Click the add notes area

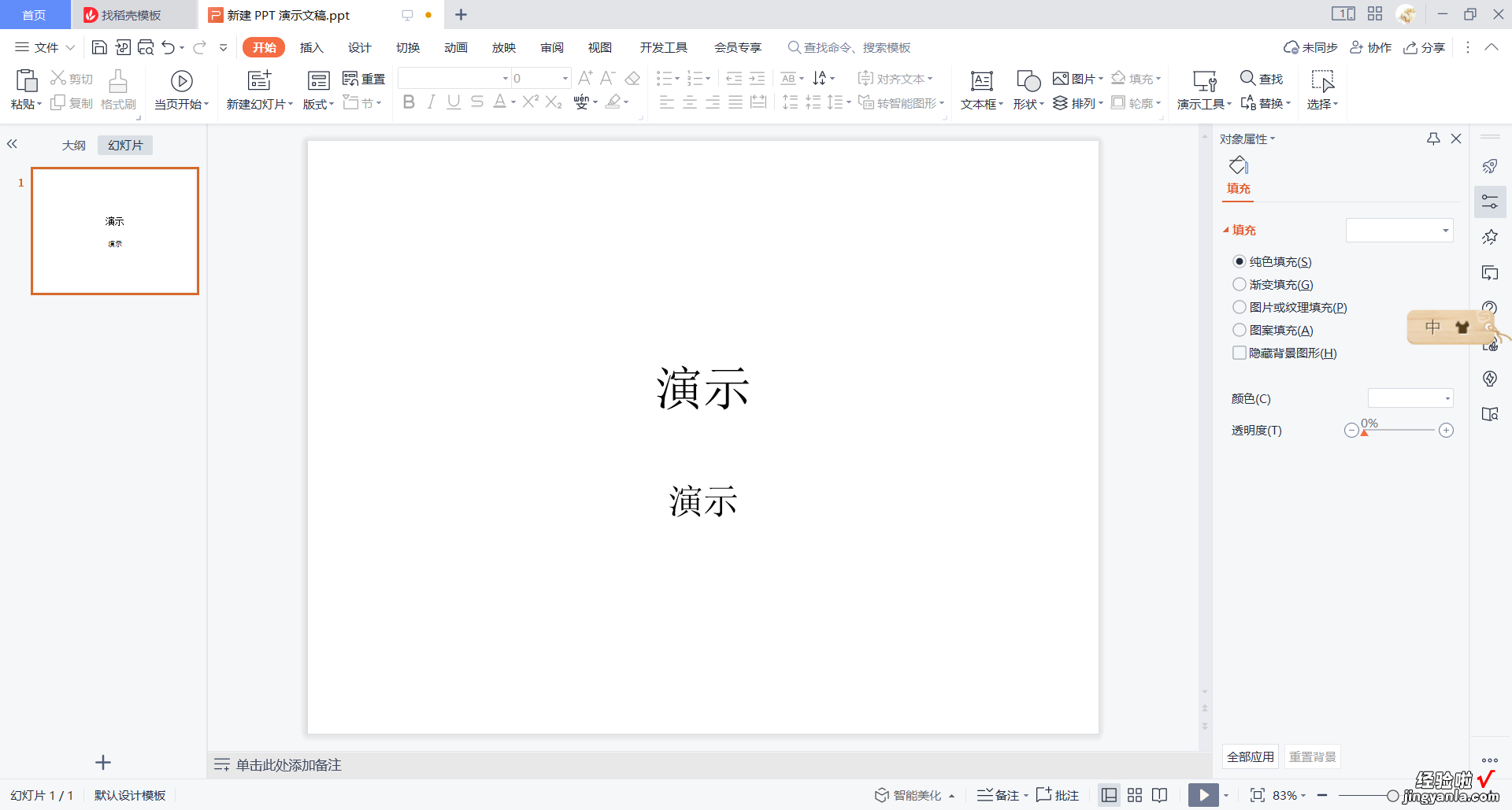click(288, 764)
